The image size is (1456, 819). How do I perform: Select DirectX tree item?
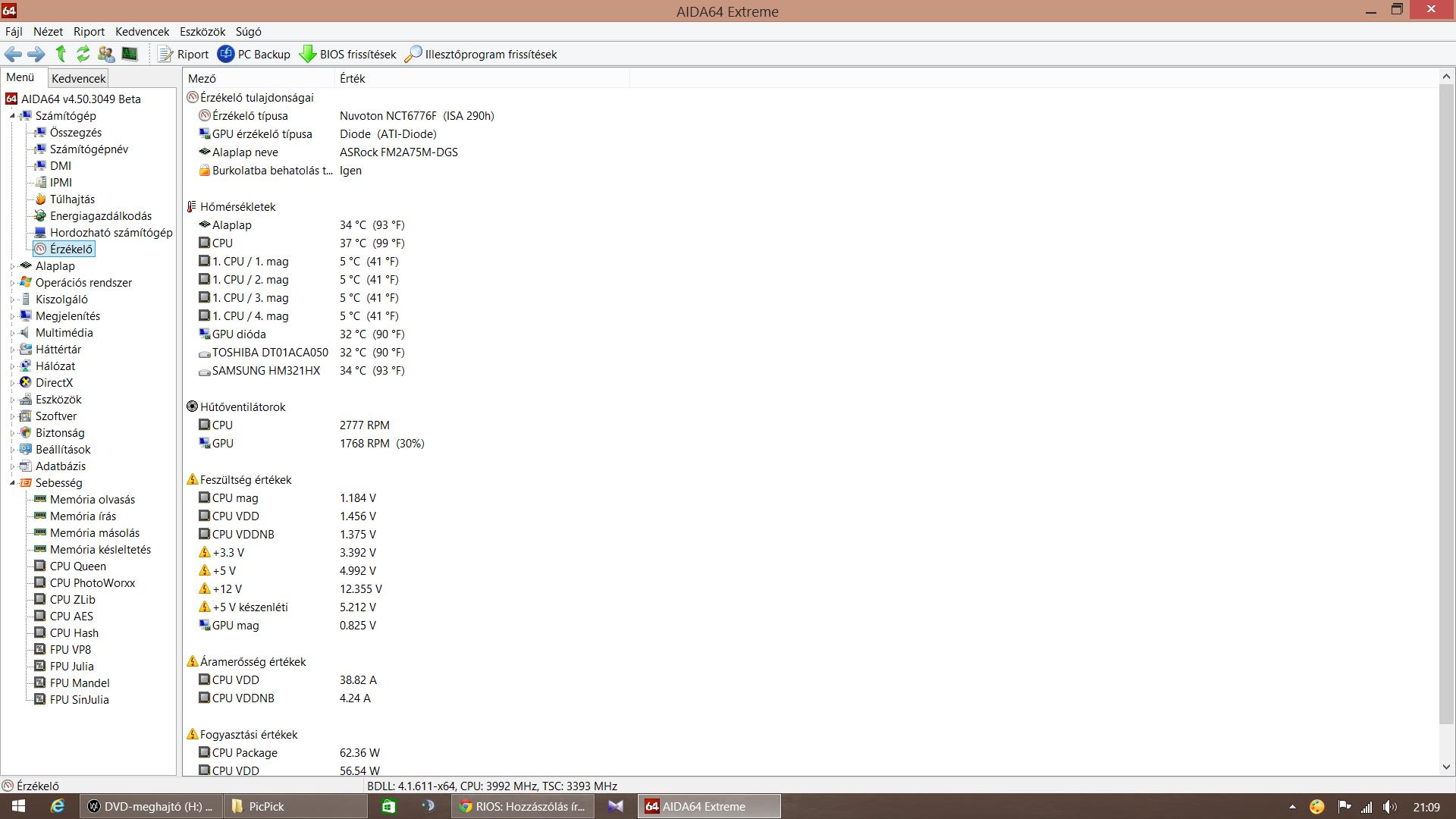pyautogui.click(x=54, y=383)
